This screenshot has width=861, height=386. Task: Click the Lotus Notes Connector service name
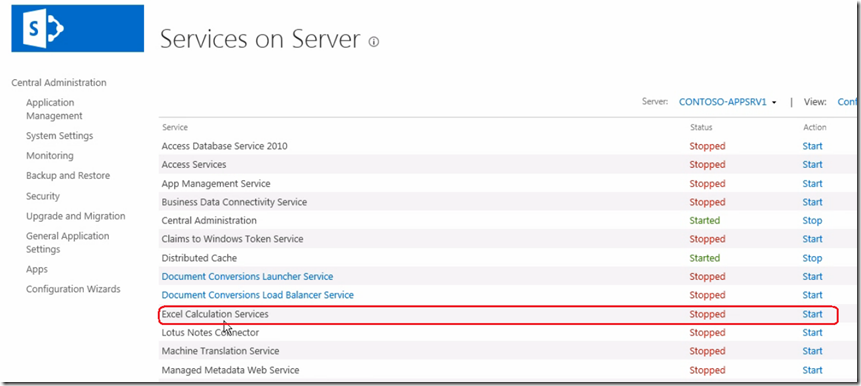click(210, 333)
